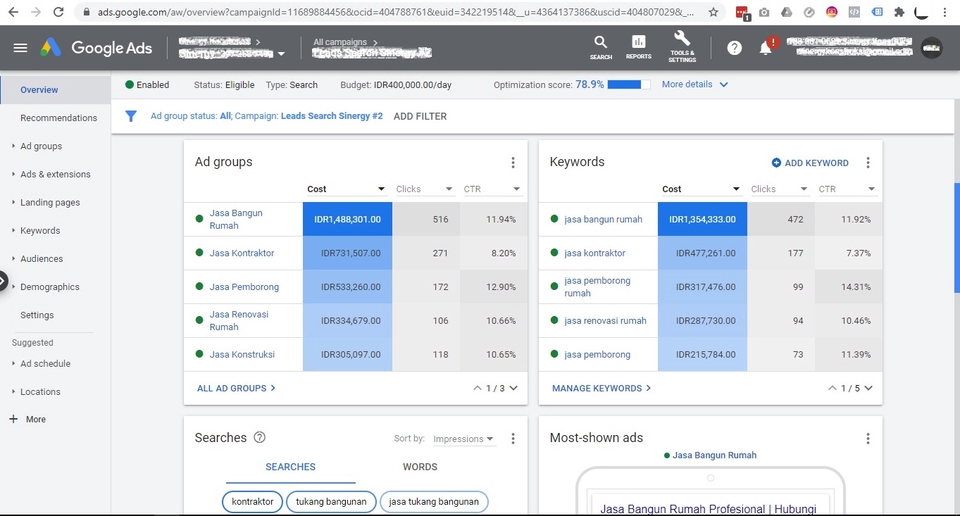Switch to SEARCHES tab

pos(290,466)
